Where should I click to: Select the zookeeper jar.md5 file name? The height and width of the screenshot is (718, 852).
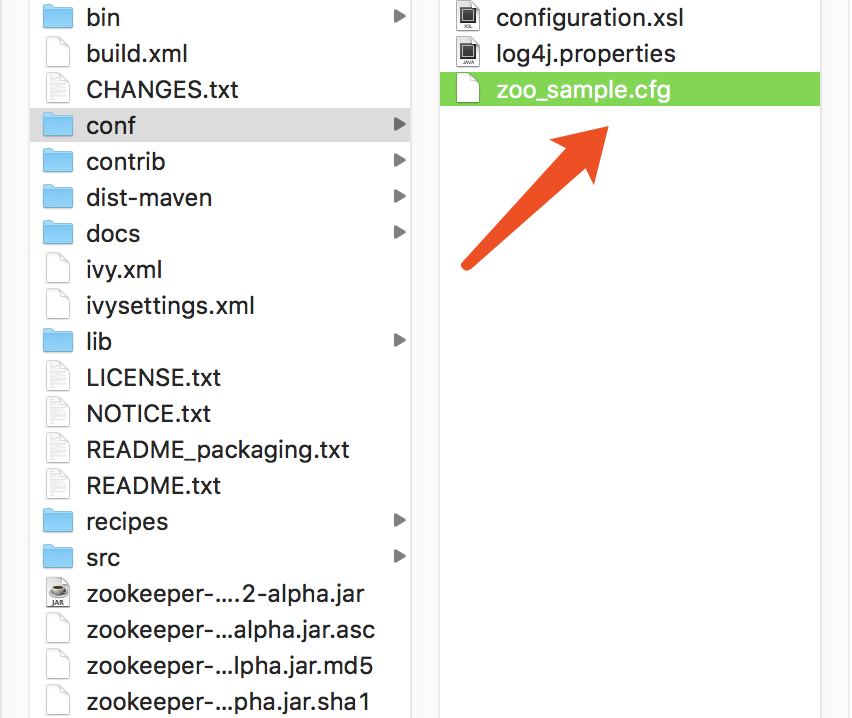point(230,665)
